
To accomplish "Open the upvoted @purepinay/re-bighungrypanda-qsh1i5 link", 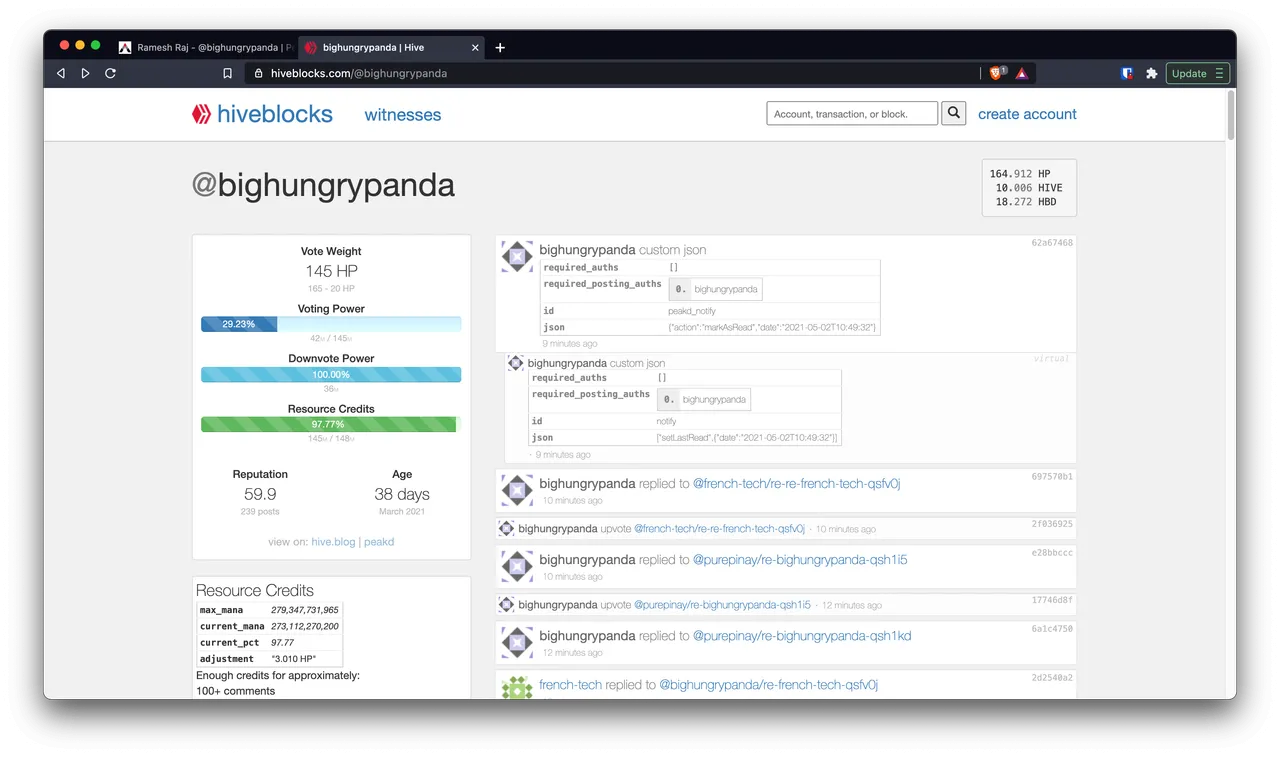I will click(723, 605).
